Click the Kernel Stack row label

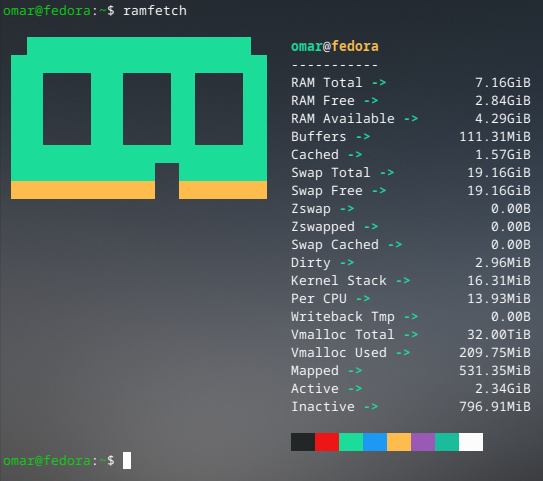[x=338, y=280]
